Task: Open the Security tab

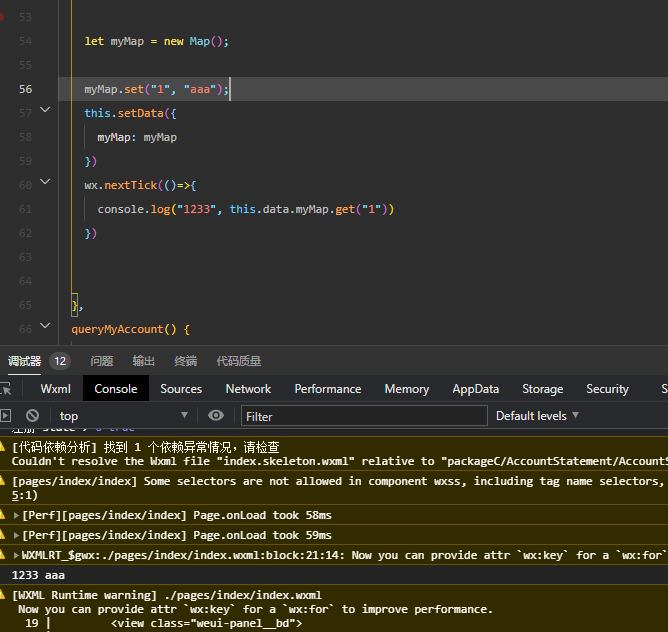Action: (x=607, y=389)
